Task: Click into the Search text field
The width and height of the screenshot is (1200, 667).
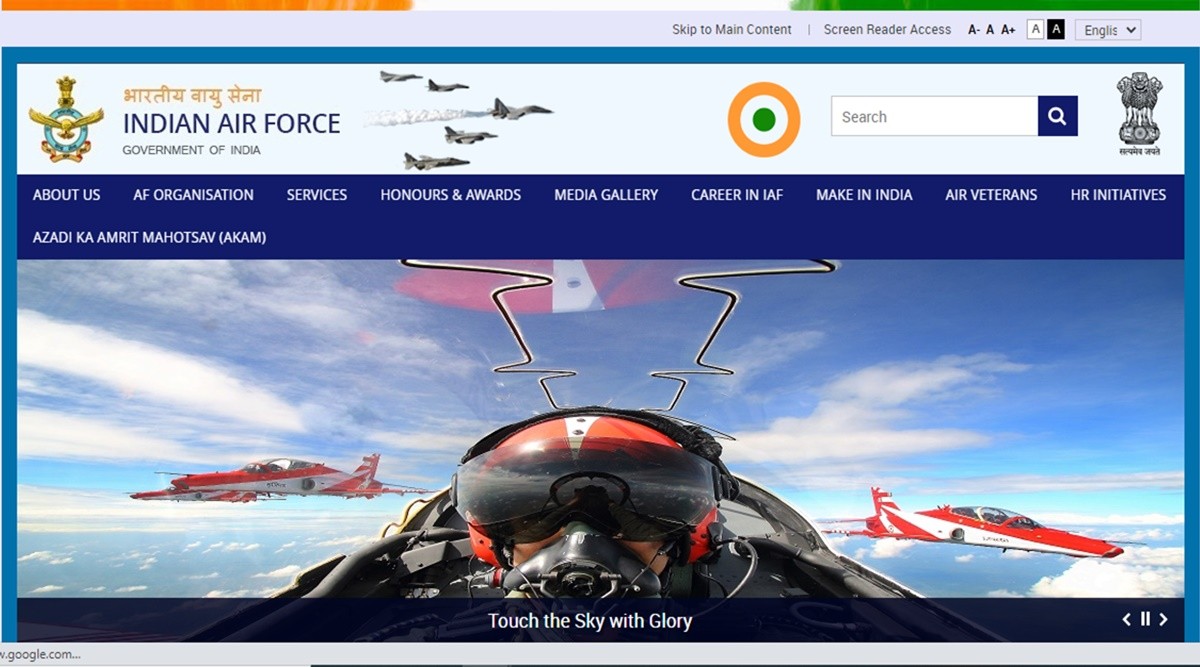Action: point(933,117)
